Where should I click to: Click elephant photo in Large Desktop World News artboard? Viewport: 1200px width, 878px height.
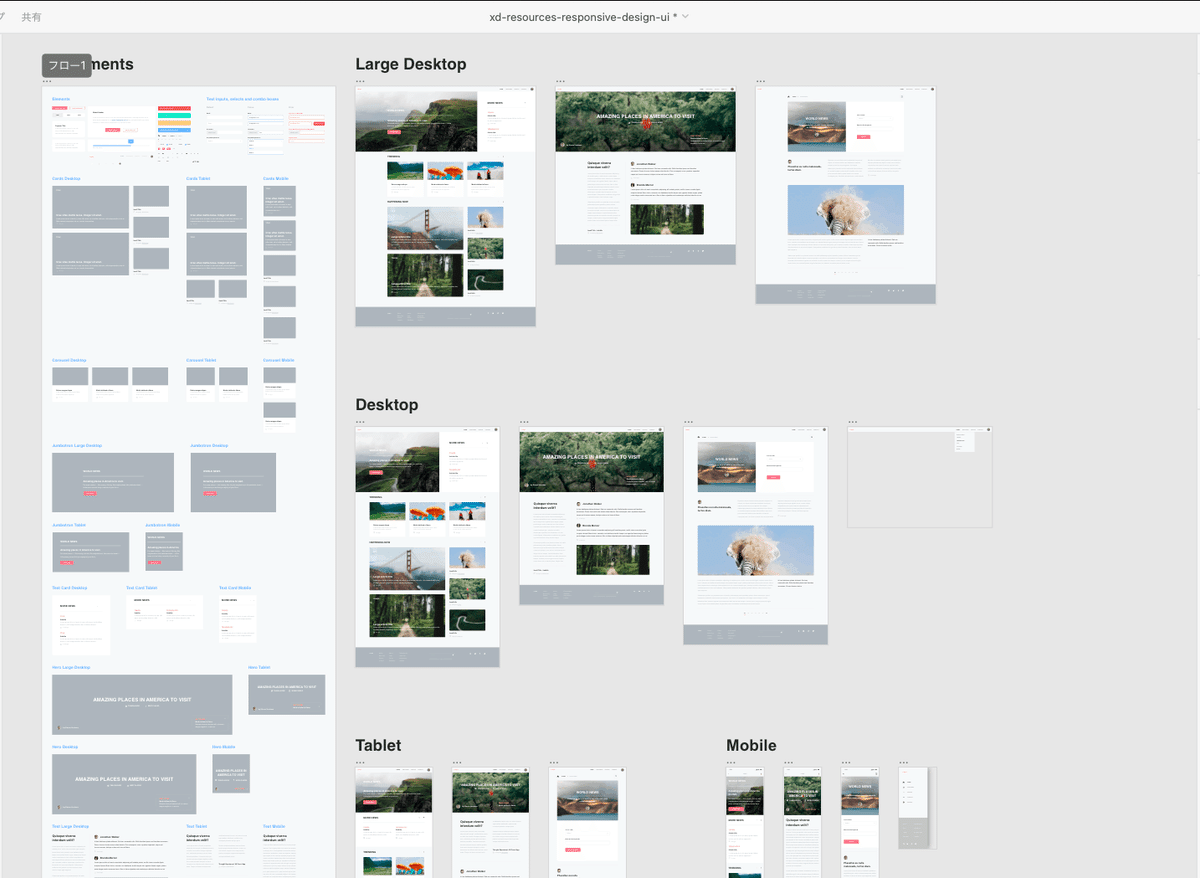845,210
